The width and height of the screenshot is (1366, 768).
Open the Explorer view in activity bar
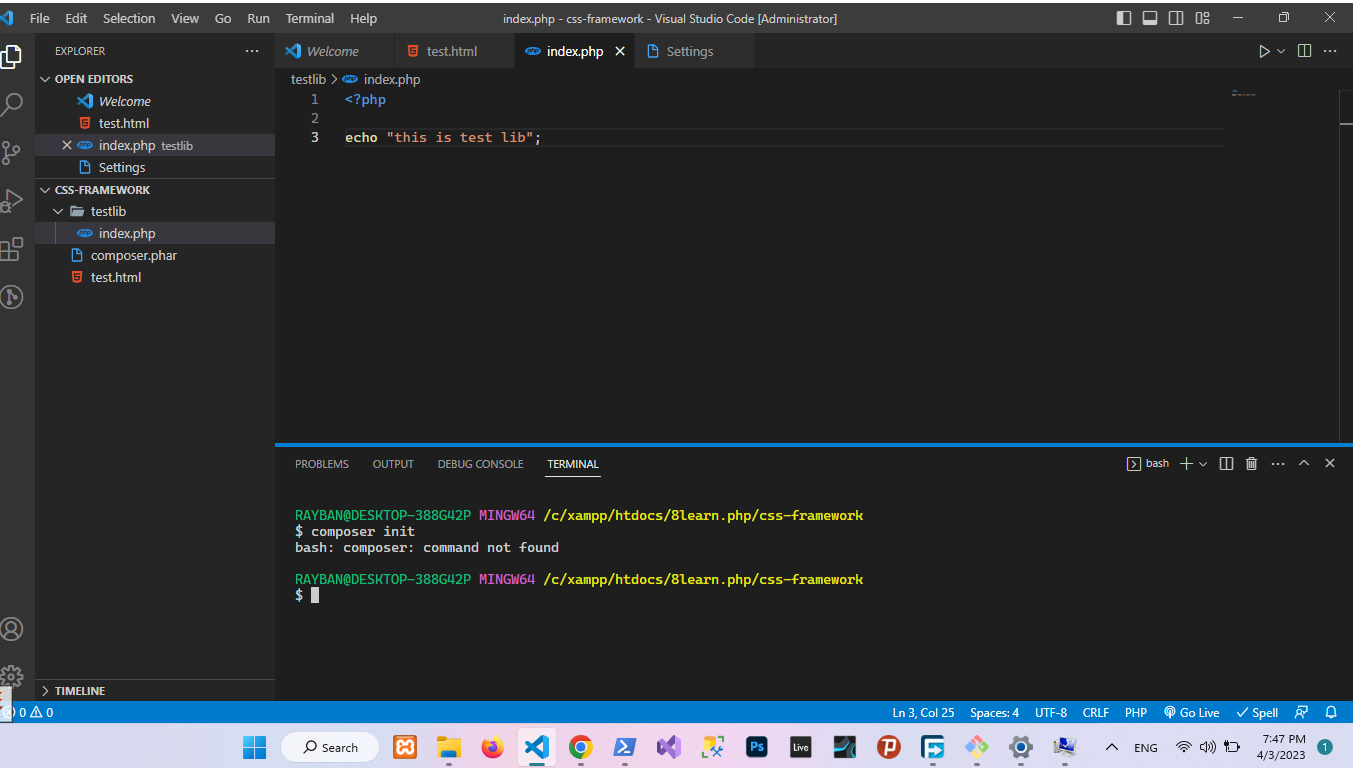[11, 57]
